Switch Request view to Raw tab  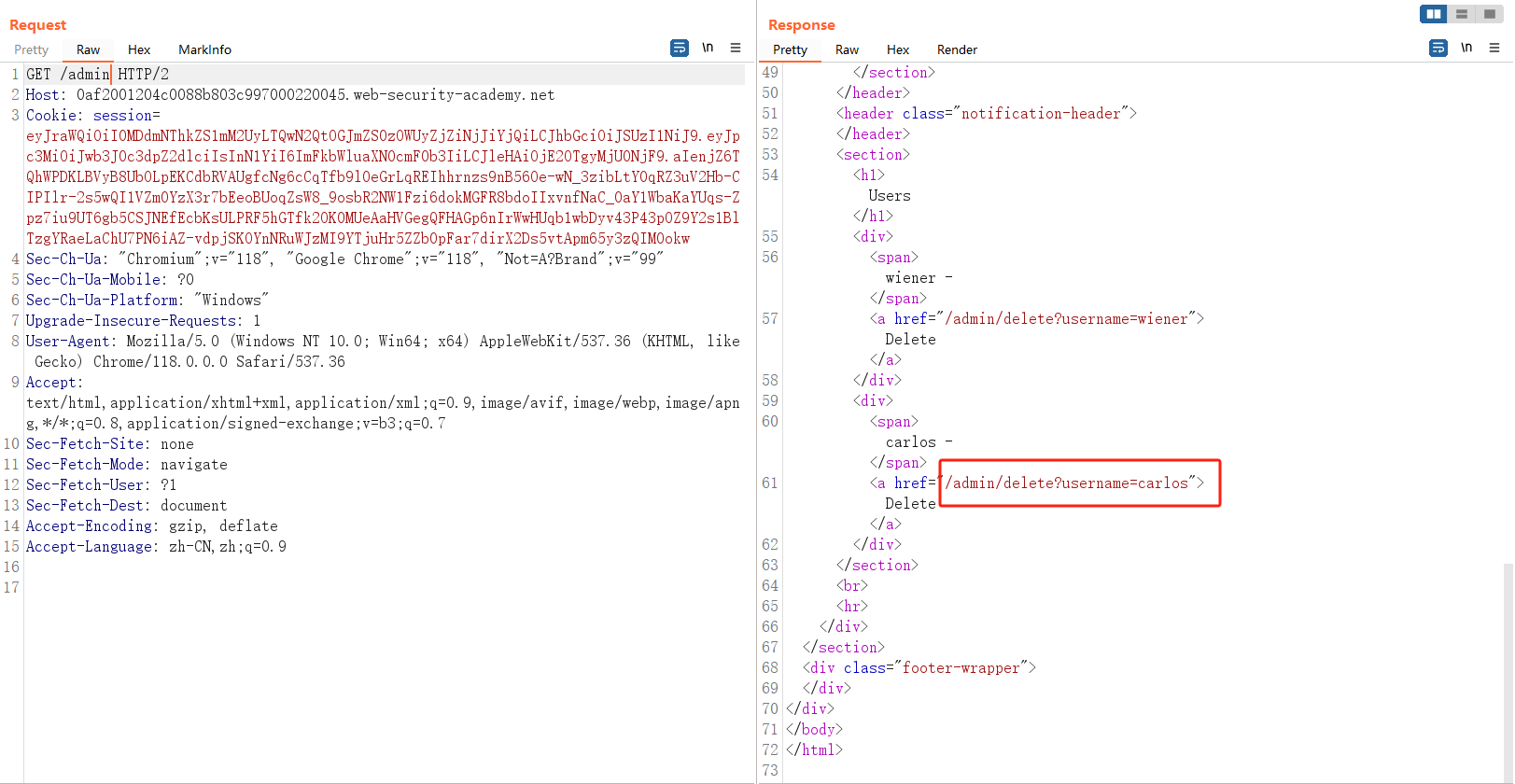[89, 49]
